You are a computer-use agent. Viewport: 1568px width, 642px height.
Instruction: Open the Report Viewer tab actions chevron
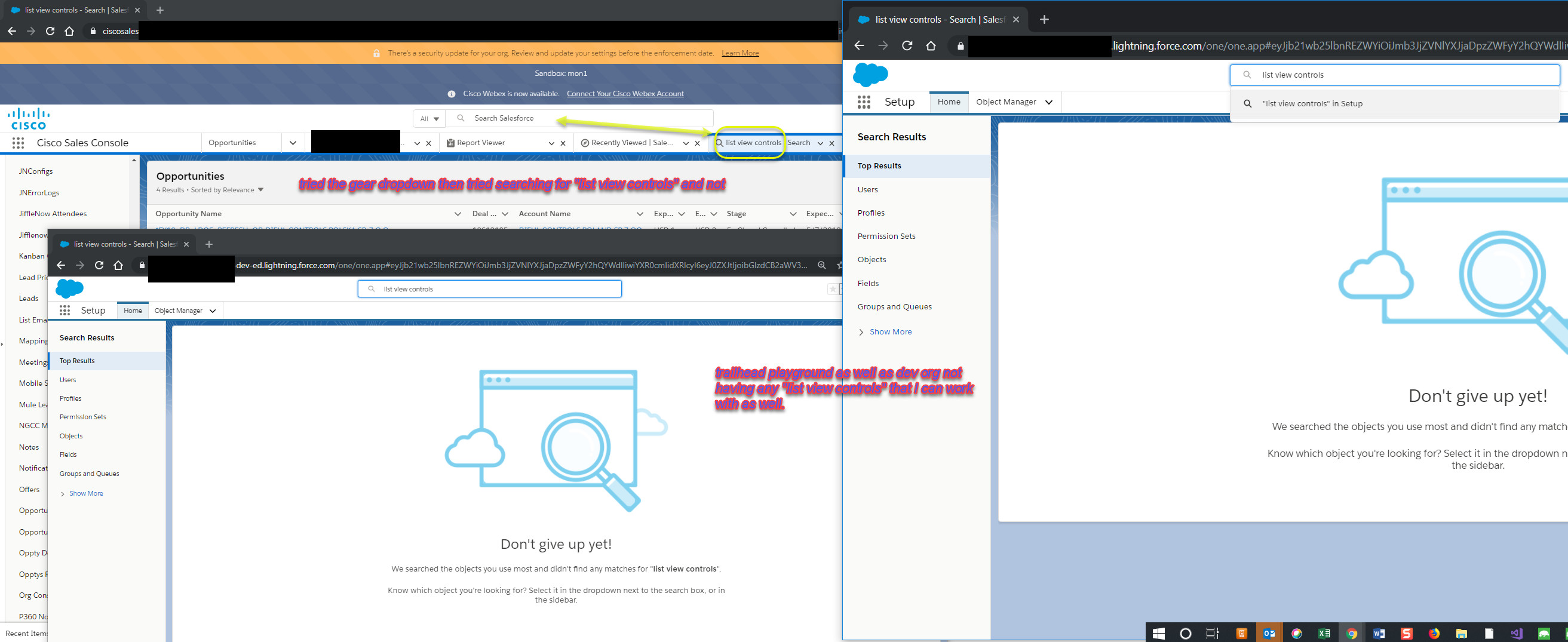[551, 143]
